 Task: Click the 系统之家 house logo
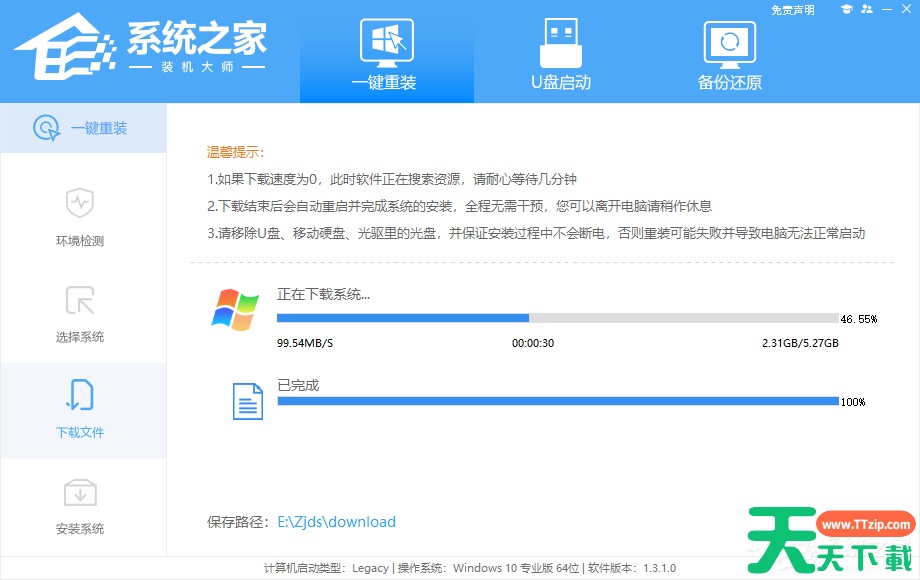tap(65, 47)
